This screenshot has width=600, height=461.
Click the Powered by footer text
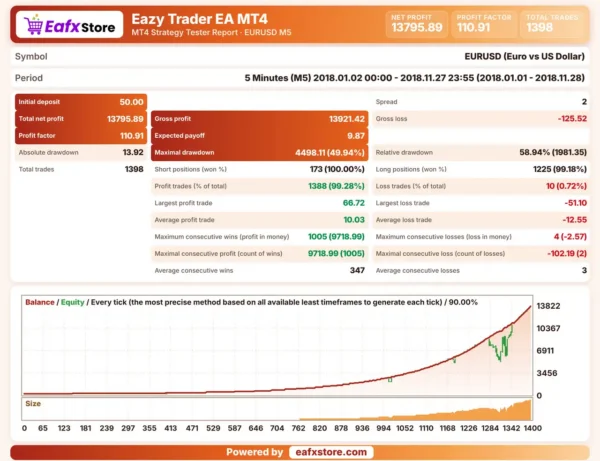click(x=254, y=452)
